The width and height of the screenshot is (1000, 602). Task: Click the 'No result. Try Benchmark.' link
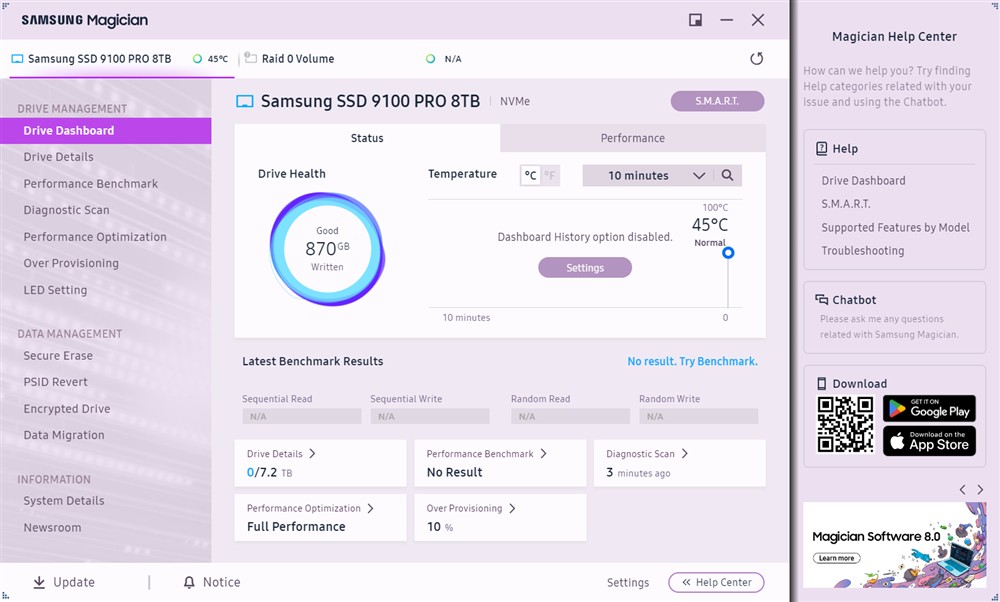pos(692,361)
